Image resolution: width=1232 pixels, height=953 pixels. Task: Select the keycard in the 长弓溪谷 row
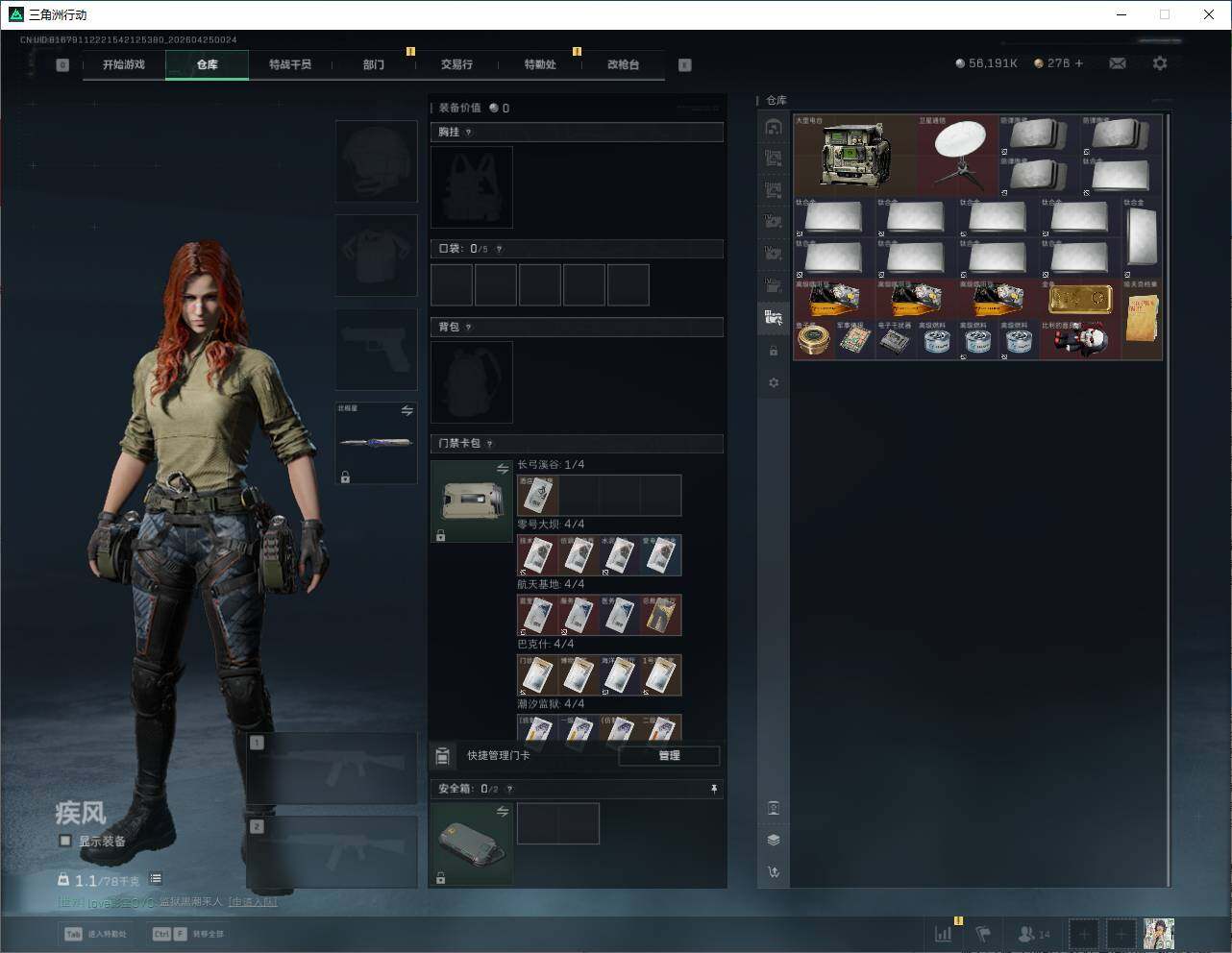click(x=538, y=496)
